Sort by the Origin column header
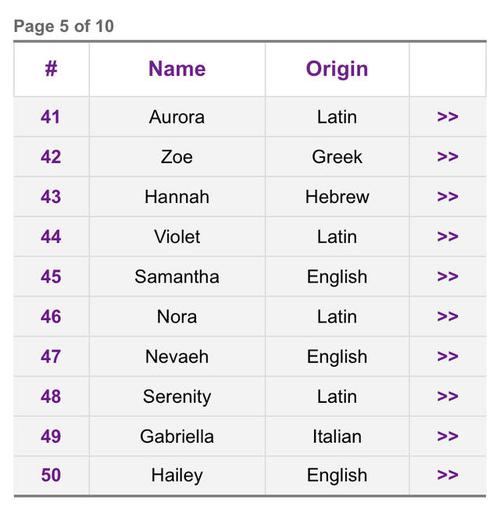Image resolution: width=500 pixels, height=506 pixels. (337, 69)
